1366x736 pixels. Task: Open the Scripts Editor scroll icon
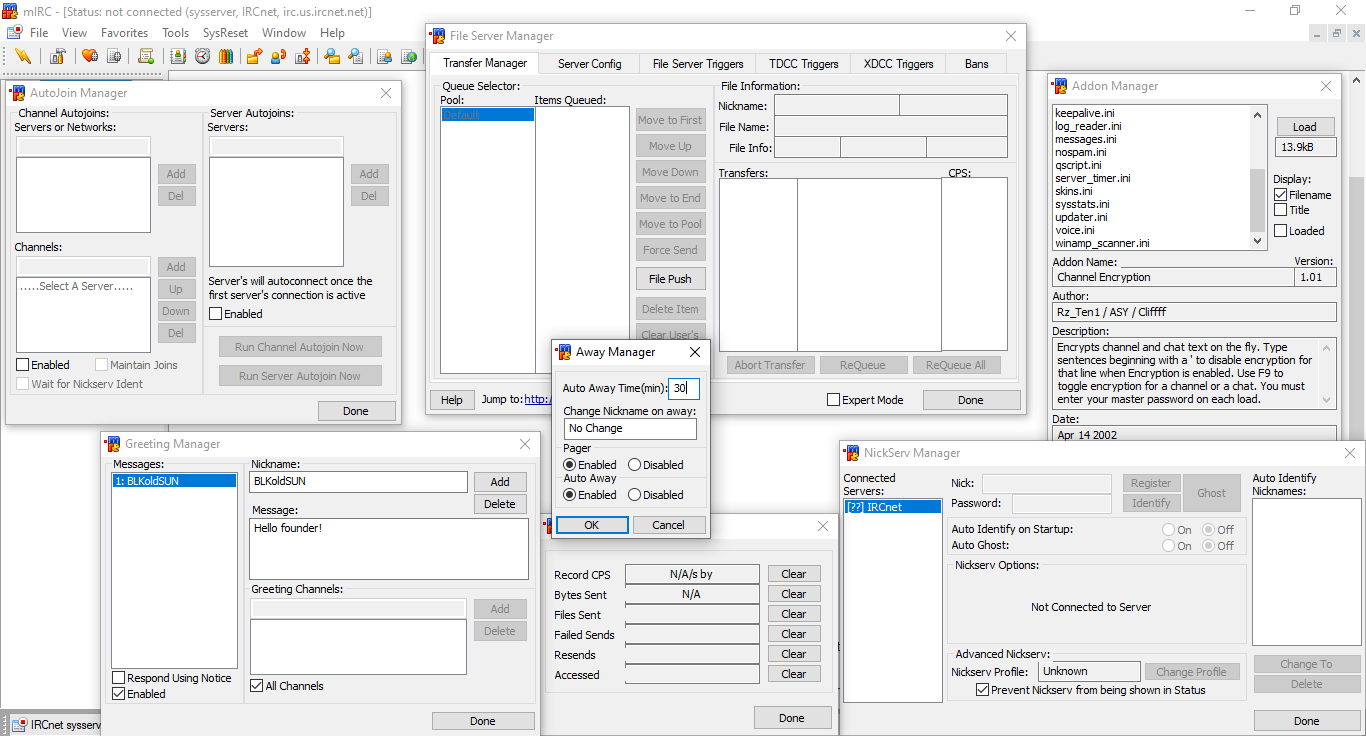coord(146,56)
